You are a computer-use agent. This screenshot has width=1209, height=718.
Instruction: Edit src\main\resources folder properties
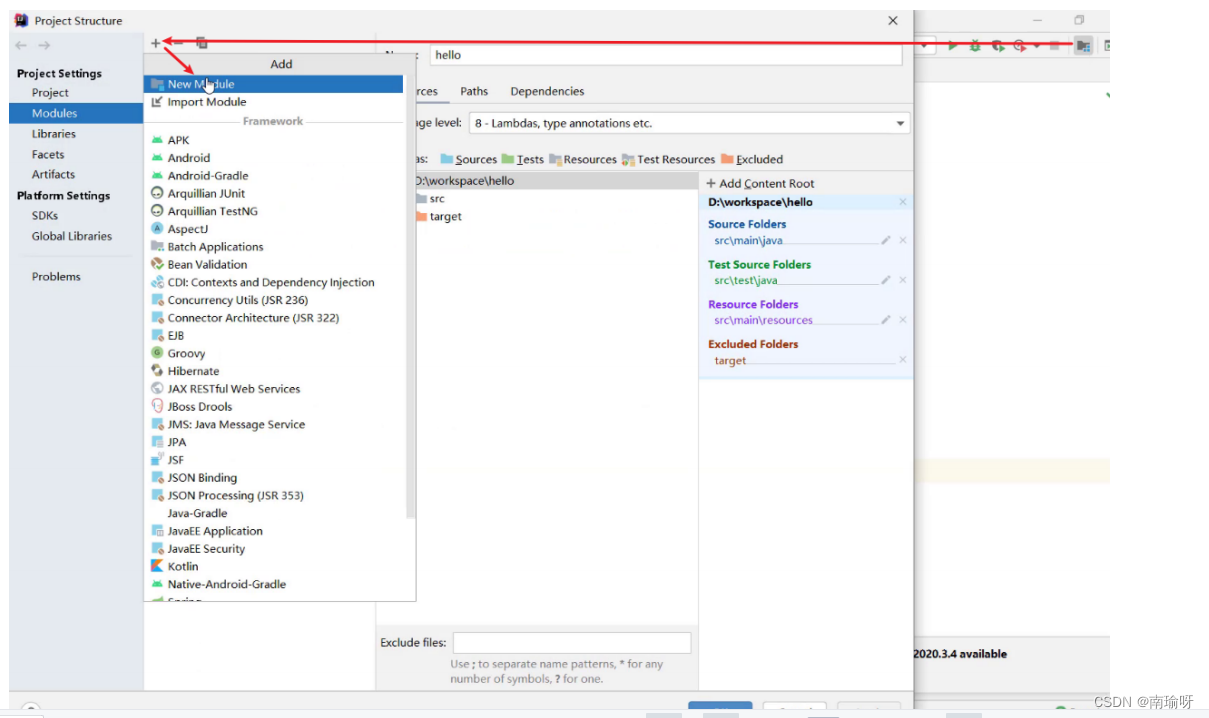(886, 320)
